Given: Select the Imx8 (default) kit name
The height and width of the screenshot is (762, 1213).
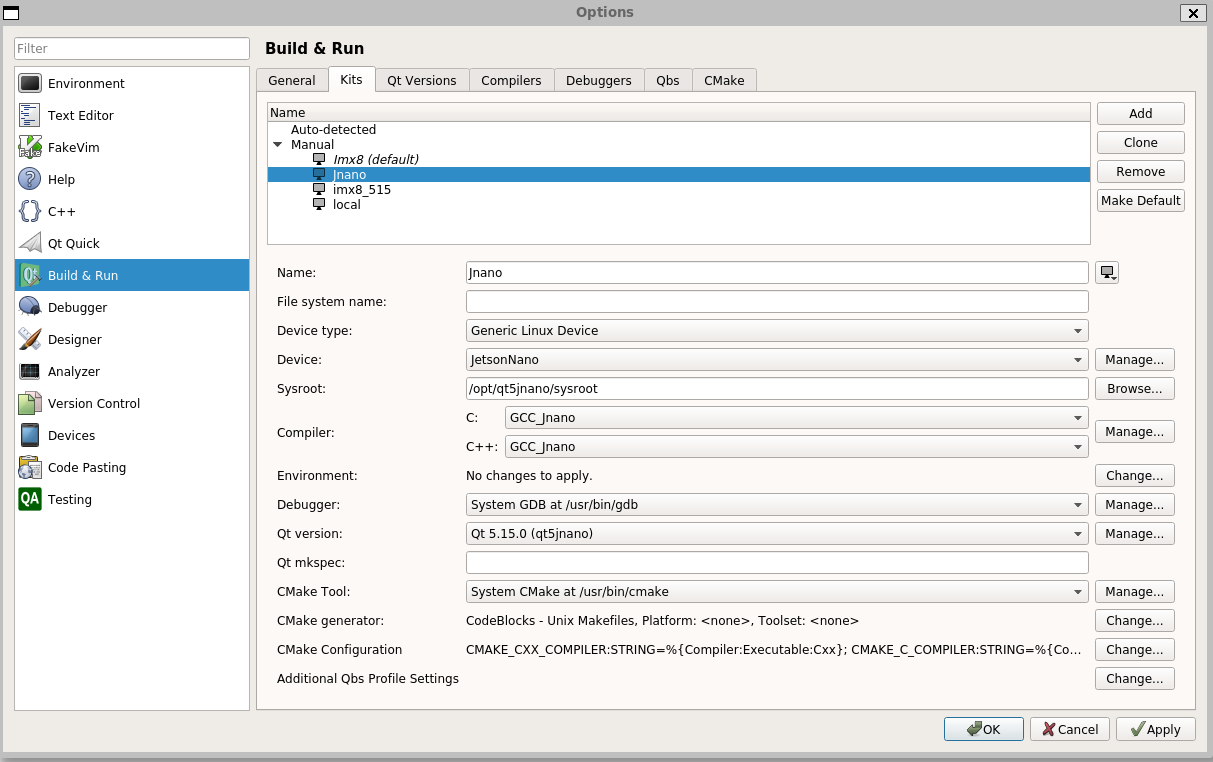Looking at the screenshot, I should [x=376, y=159].
